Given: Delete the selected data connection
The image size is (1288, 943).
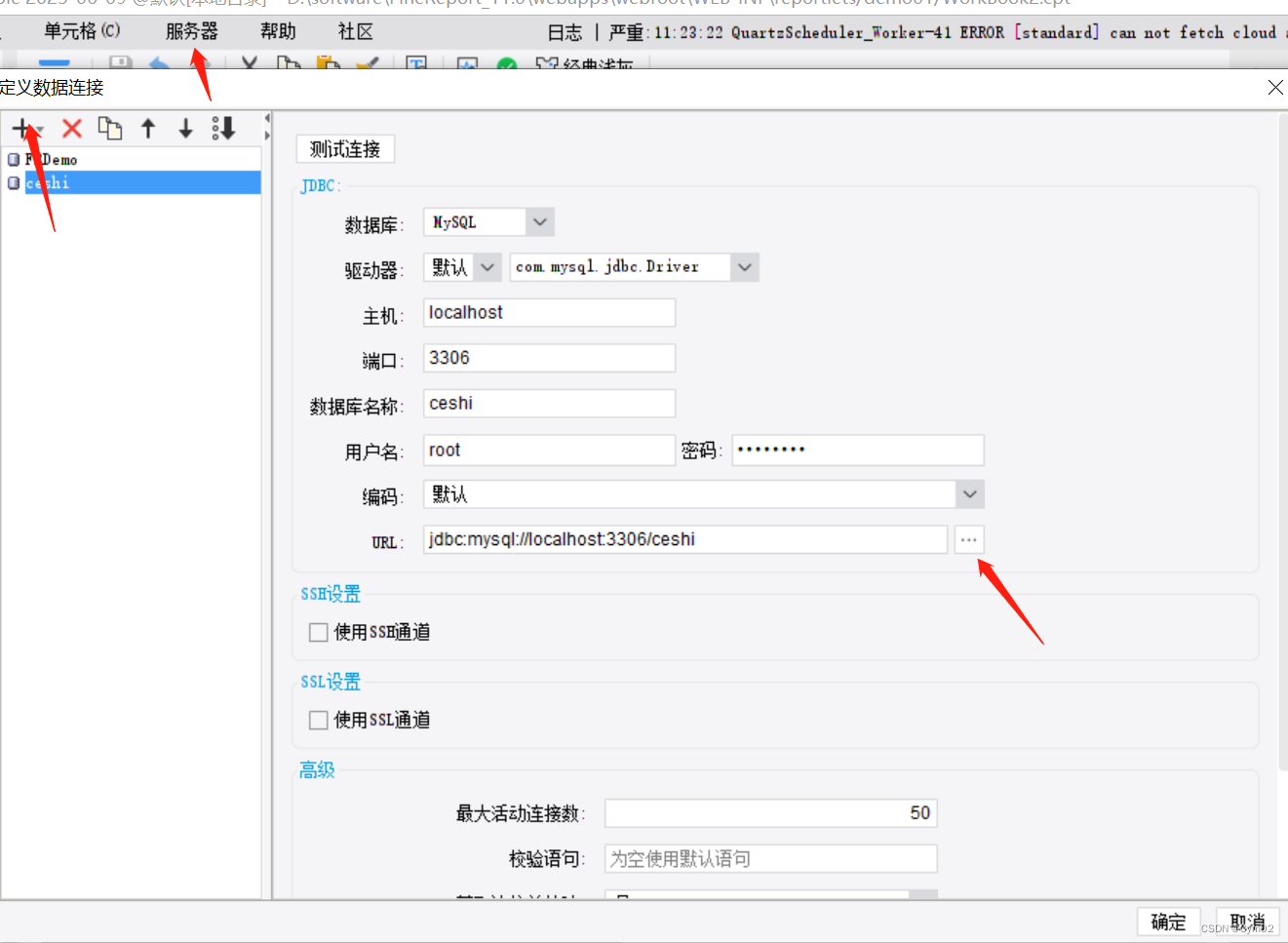Looking at the screenshot, I should (x=72, y=129).
